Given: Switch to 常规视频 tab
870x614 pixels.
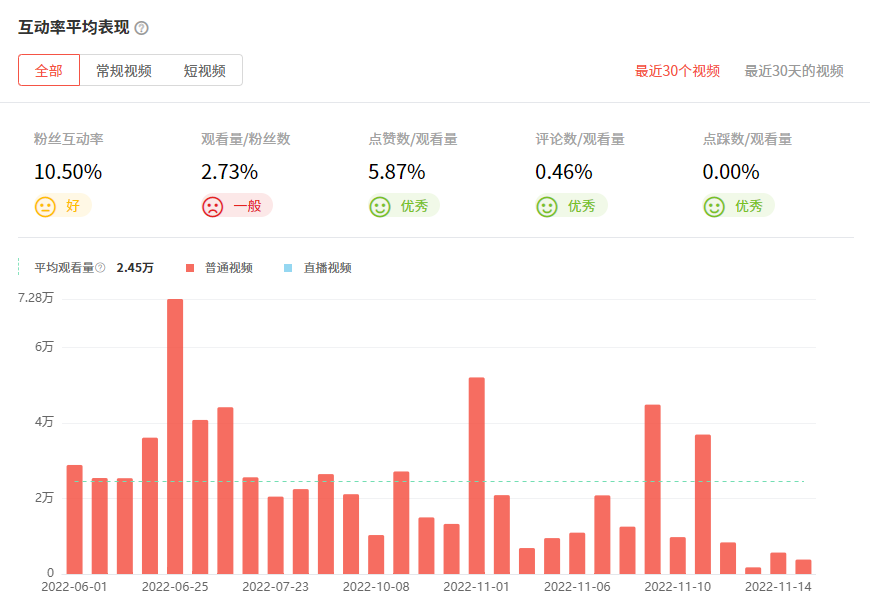Looking at the screenshot, I should coord(124,71).
